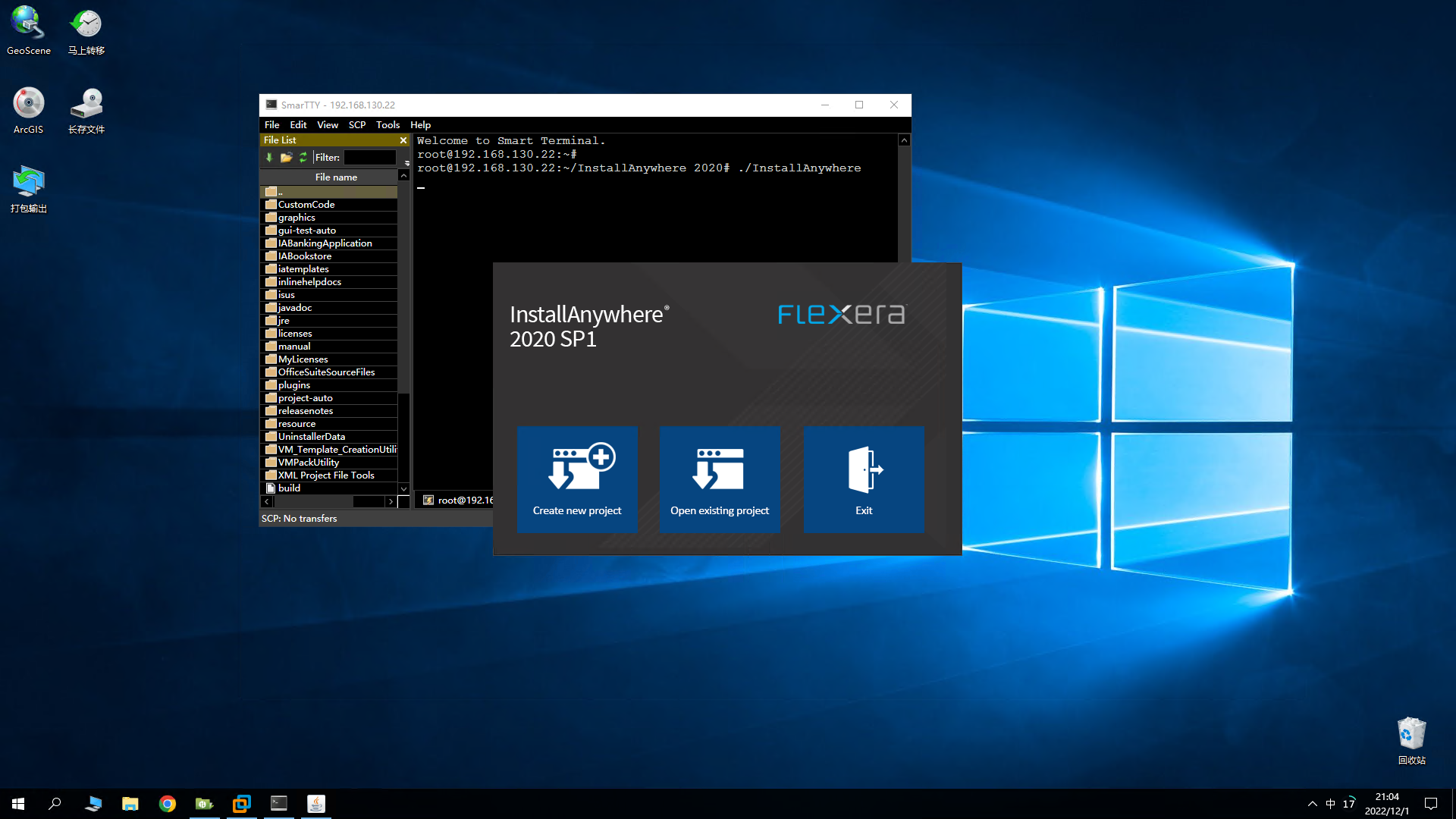Click the Filter input field
Image resolution: width=1456 pixels, height=819 pixels.
point(370,158)
